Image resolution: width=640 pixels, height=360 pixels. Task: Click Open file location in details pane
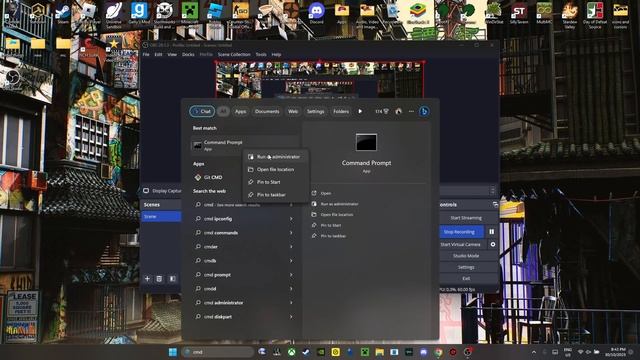pos(337,214)
